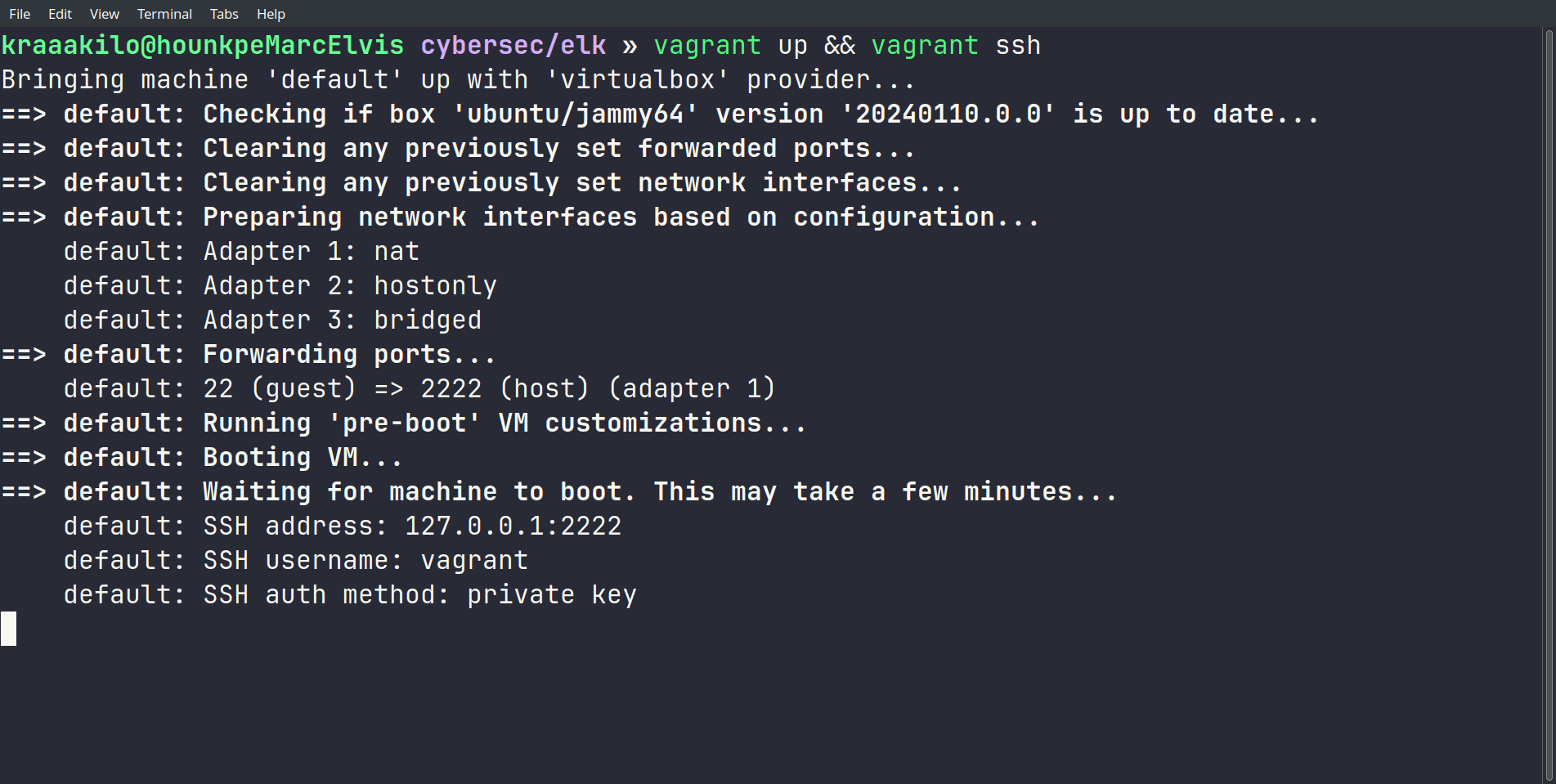Open the Edit menu
1556x784 pixels.
[60, 14]
